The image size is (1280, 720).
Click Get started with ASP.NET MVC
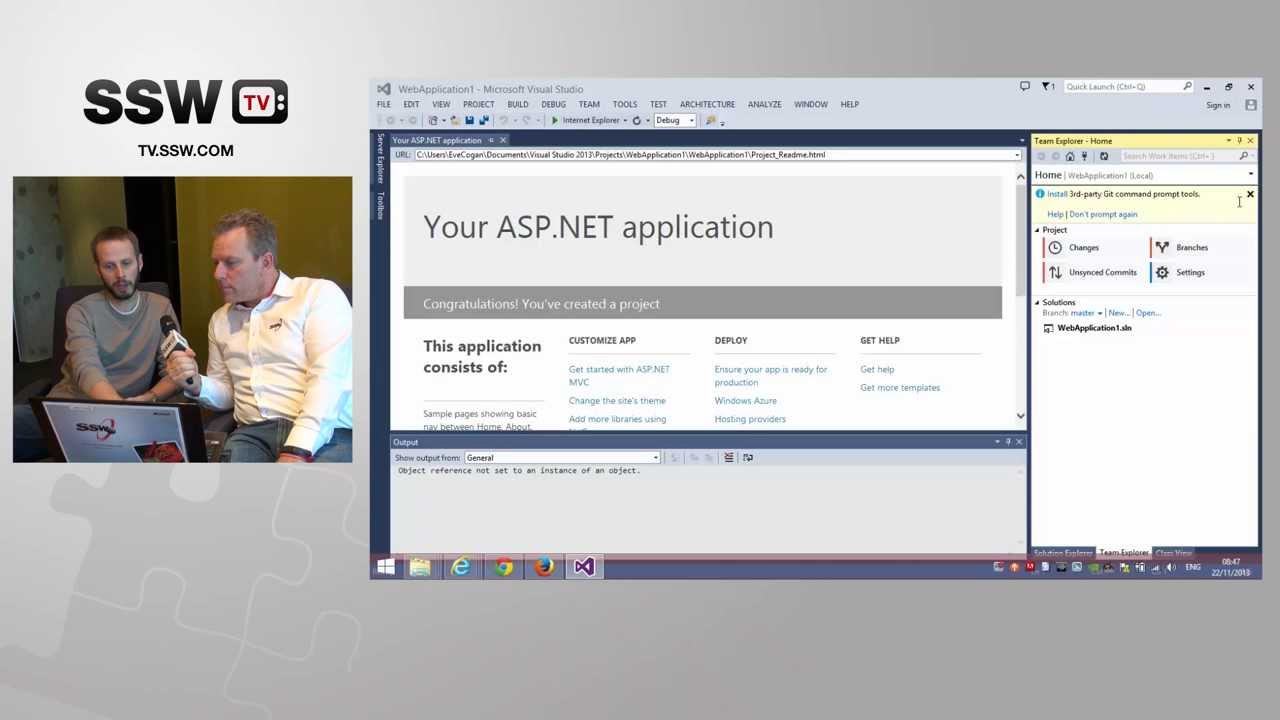(618, 375)
